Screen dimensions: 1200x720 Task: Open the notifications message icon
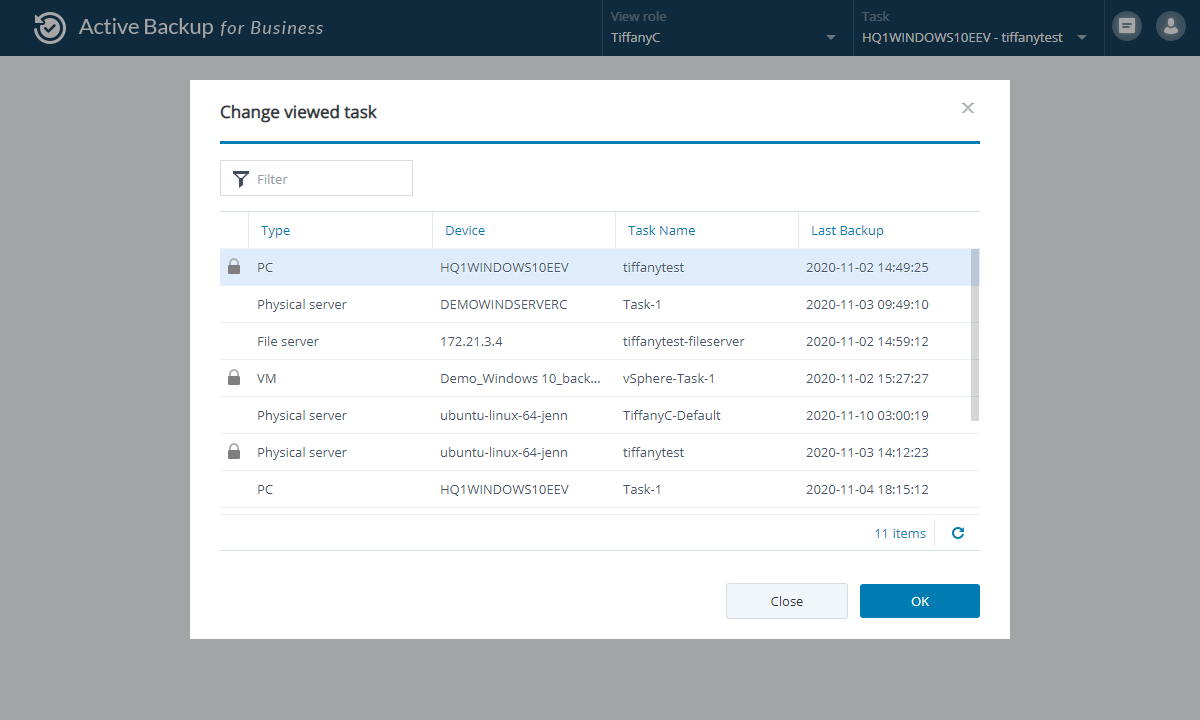(x=1127, y=27)
